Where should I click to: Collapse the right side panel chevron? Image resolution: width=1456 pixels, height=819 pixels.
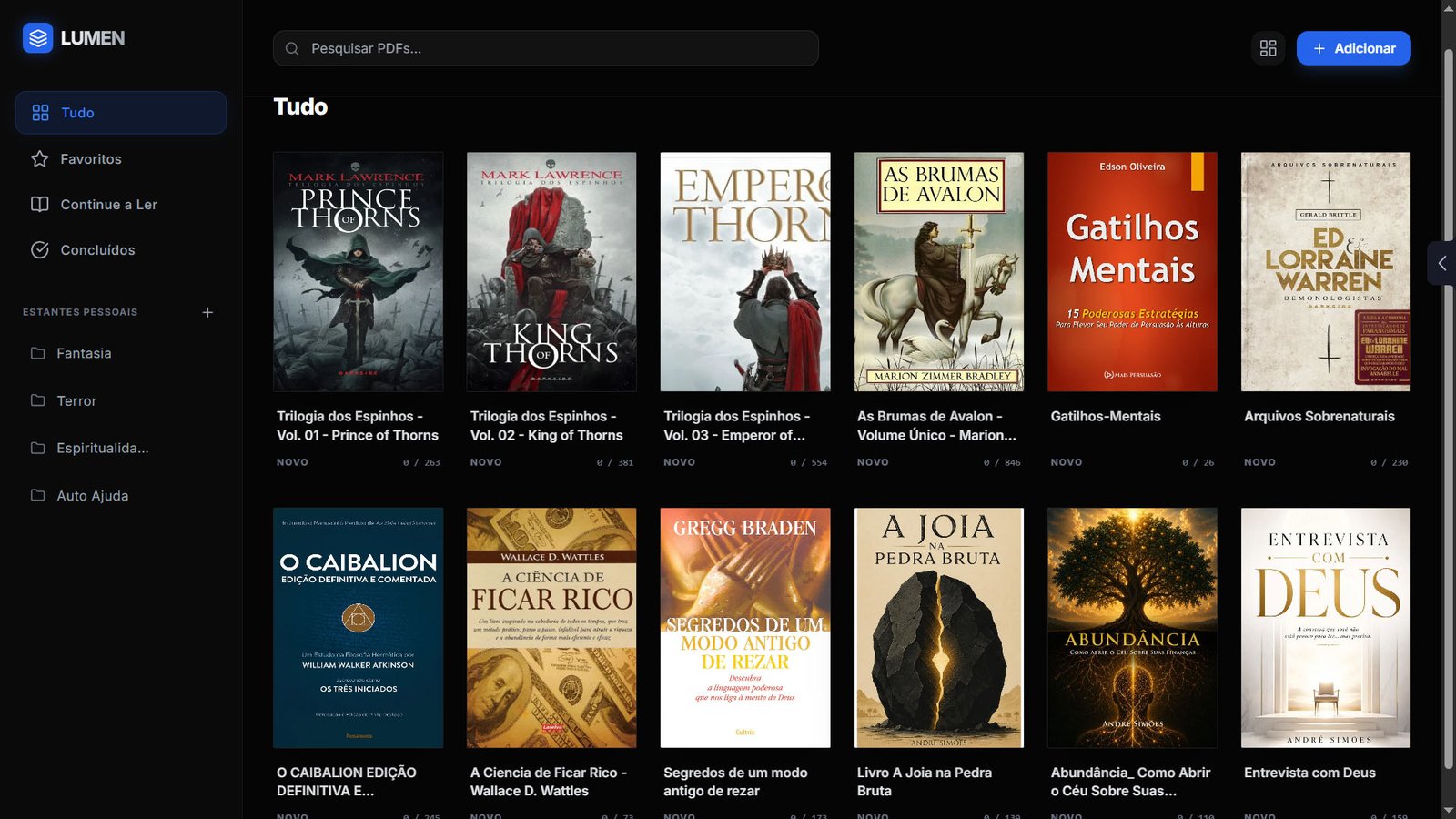(x=1442, y=263)
